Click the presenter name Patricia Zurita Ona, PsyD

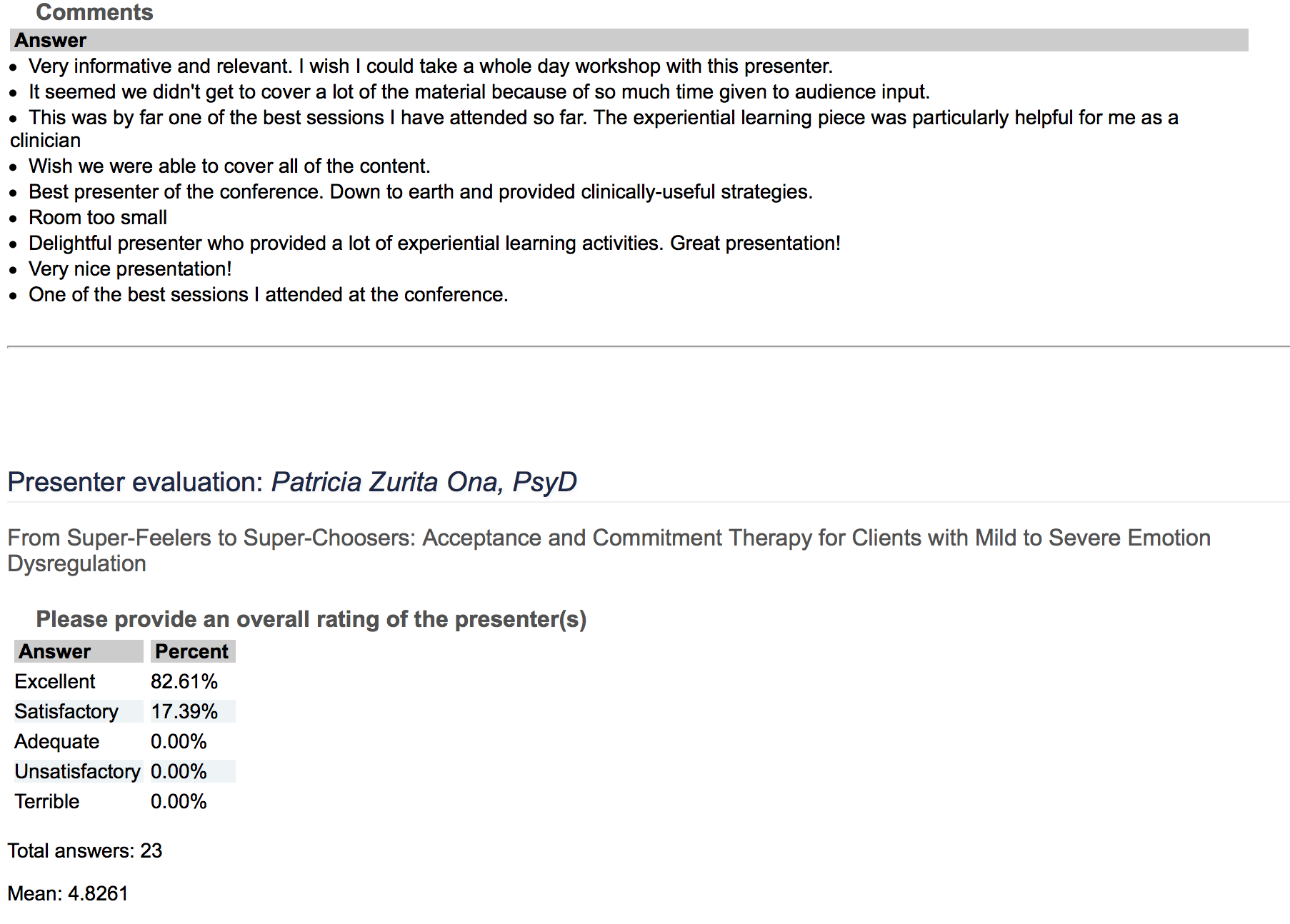(x=424, y=482)
